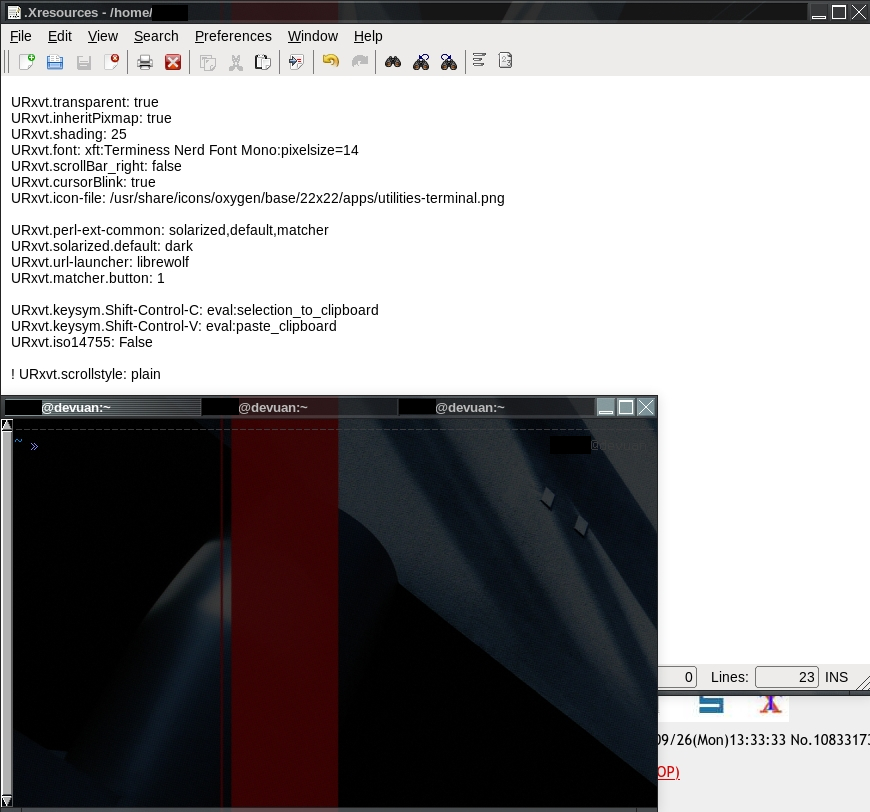Open the Search menu
870x812 pixels.
pyautogui.click(x=156, y=36)
